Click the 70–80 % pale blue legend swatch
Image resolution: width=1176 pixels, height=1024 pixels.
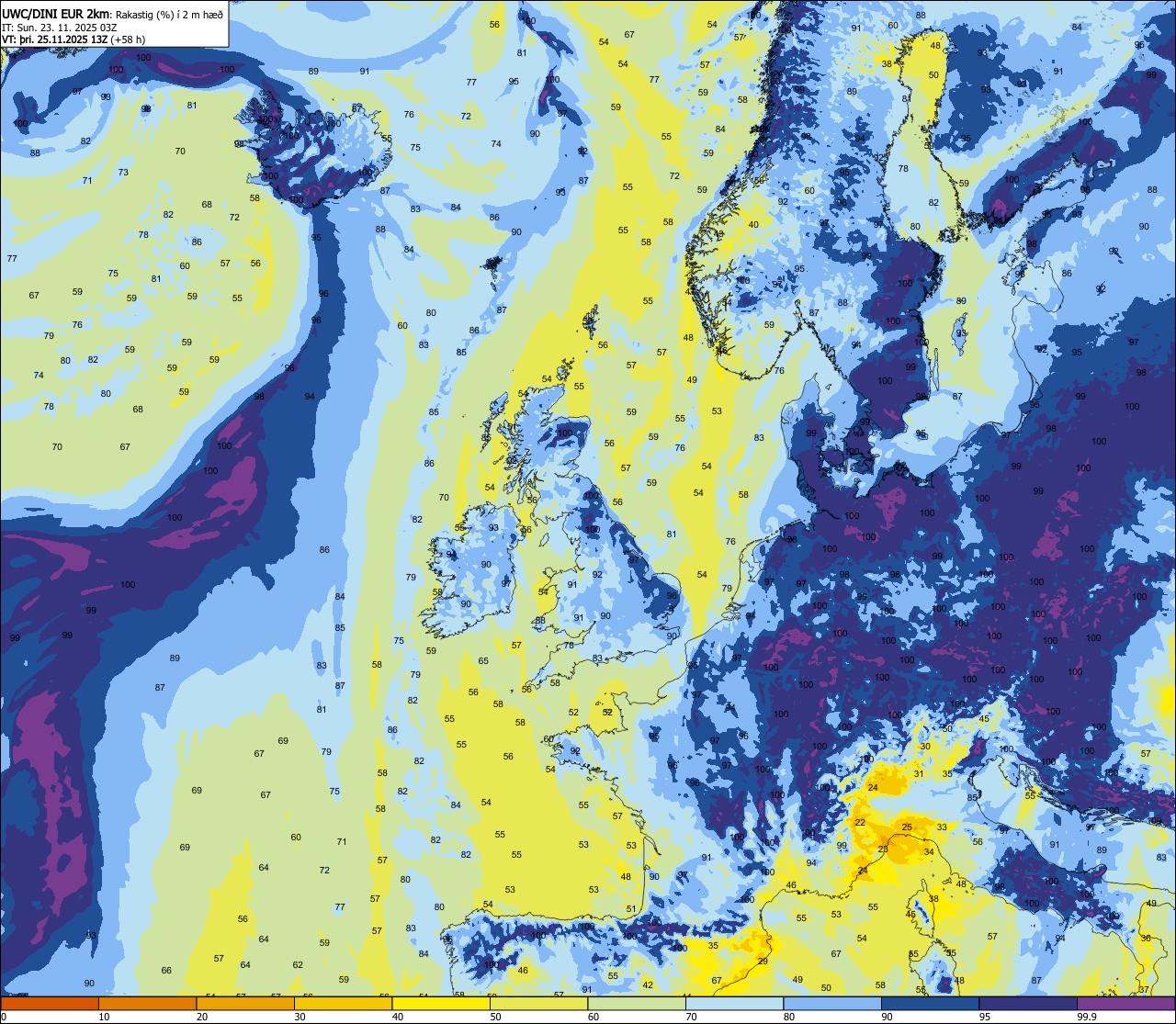click(x=734, y=1003)
